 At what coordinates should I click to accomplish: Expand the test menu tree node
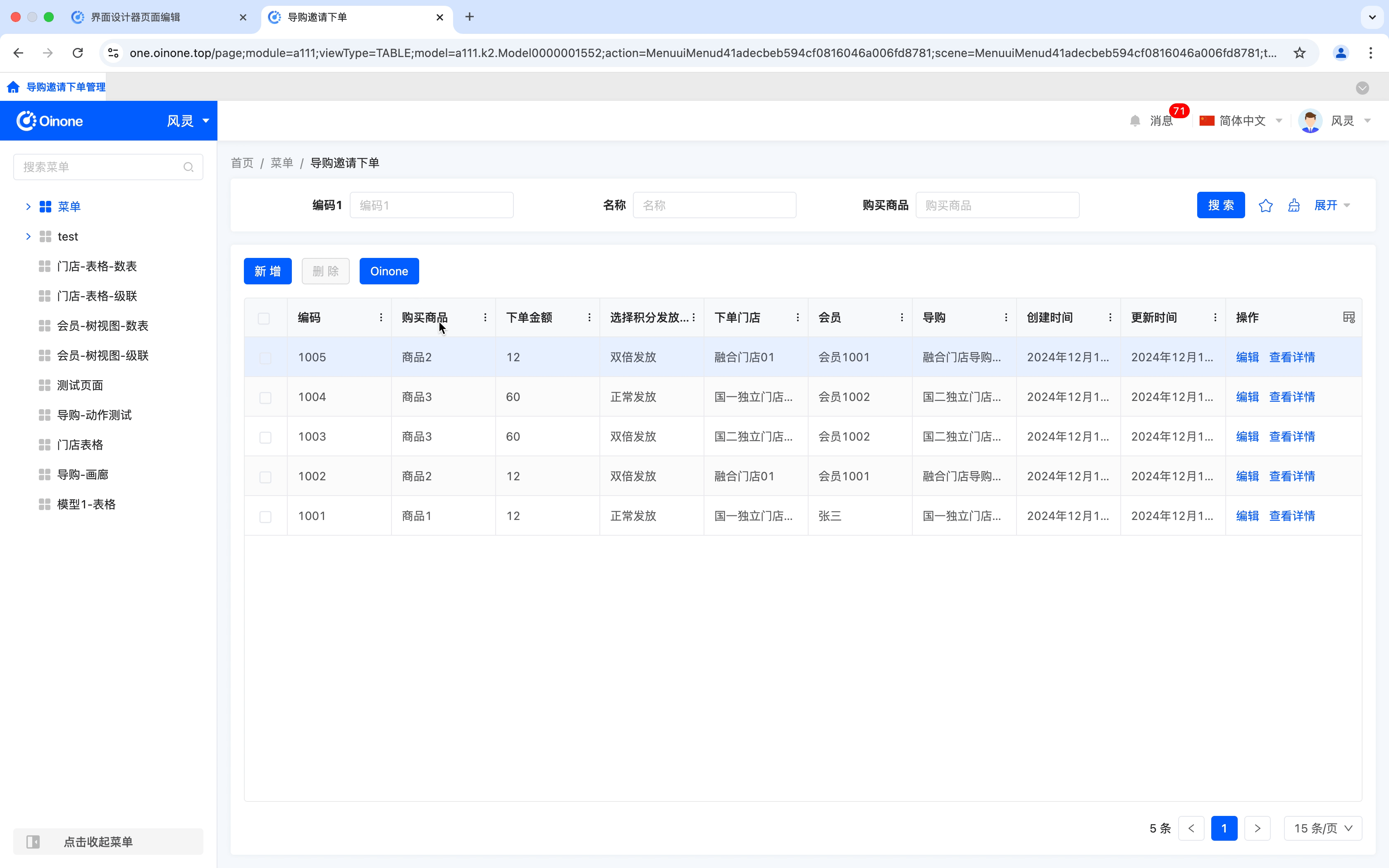click(x=28, y=236)
